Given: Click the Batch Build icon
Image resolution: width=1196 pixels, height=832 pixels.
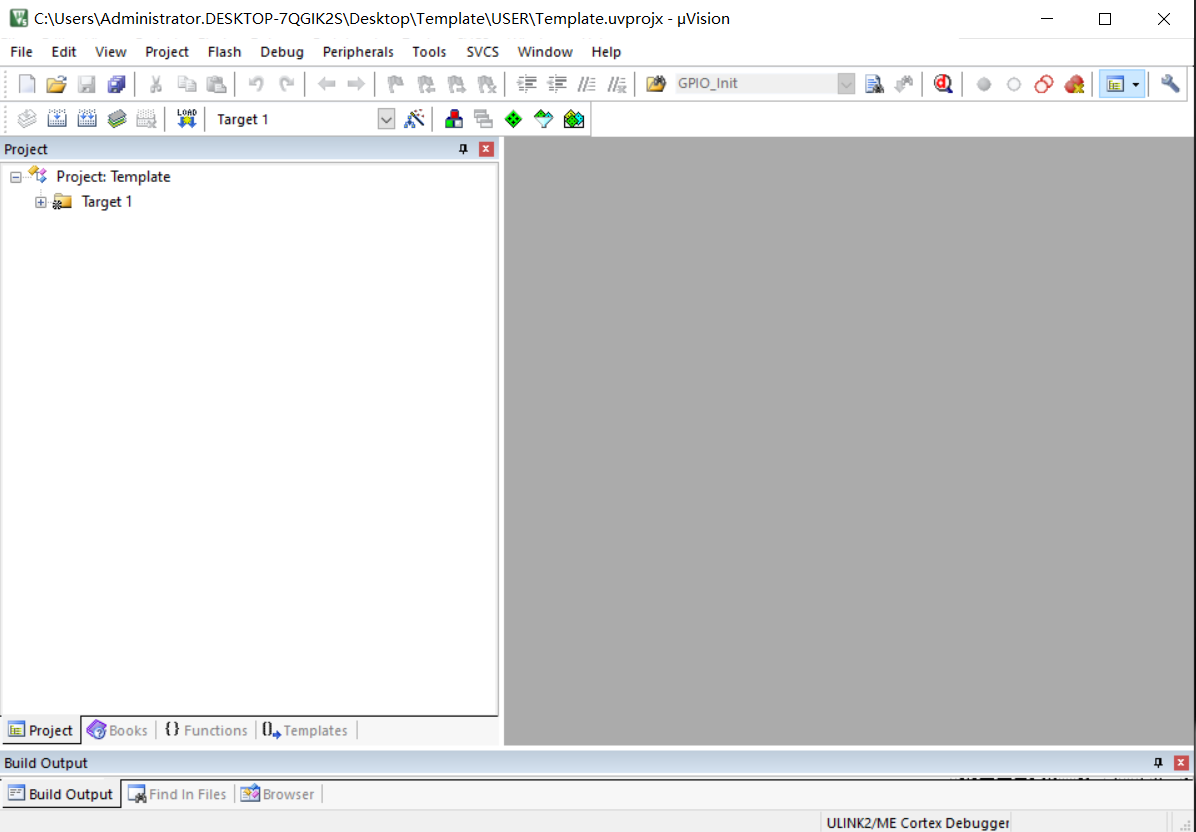Looking at the screenshot, I should click(x=117, y=119).
